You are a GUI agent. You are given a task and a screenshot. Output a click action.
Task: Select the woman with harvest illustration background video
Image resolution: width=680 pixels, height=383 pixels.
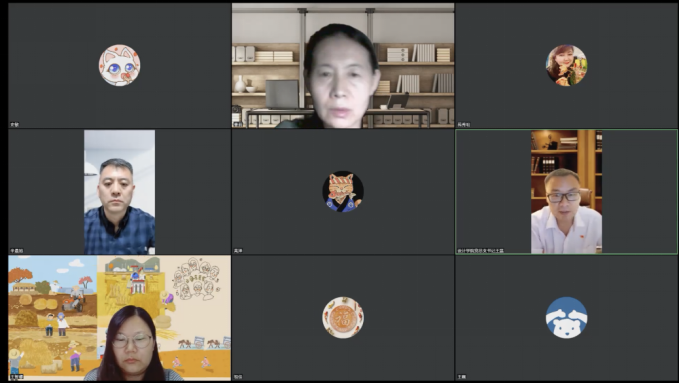coord(120,318)
